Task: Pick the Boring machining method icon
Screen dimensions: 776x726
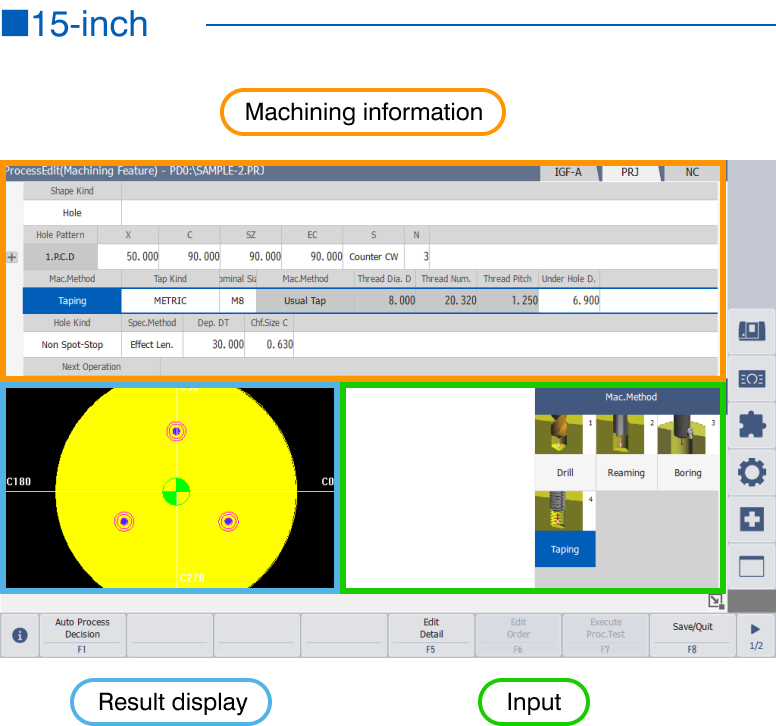Action: point(687,448)
